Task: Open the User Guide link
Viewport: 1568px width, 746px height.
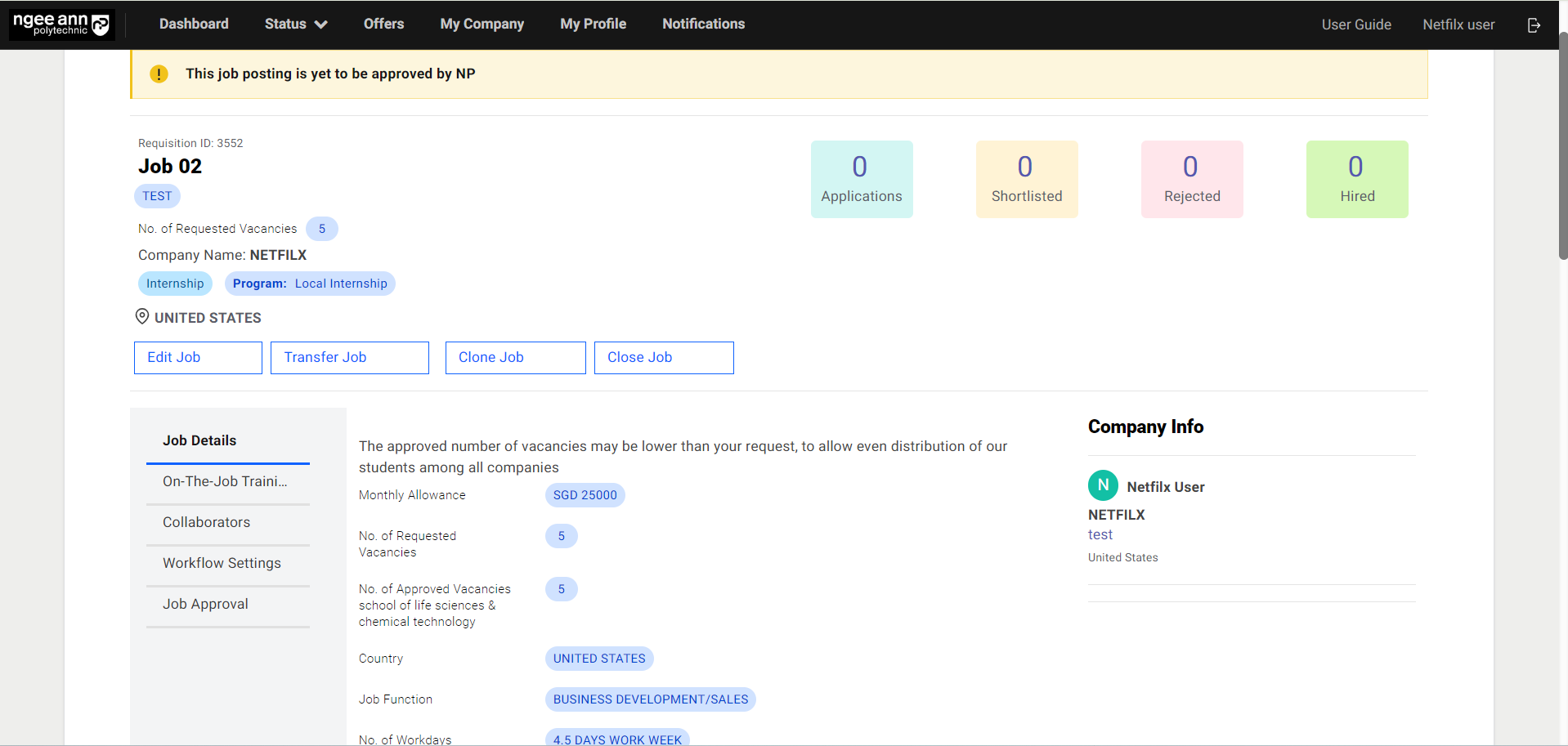Action: click(1355, 25)
